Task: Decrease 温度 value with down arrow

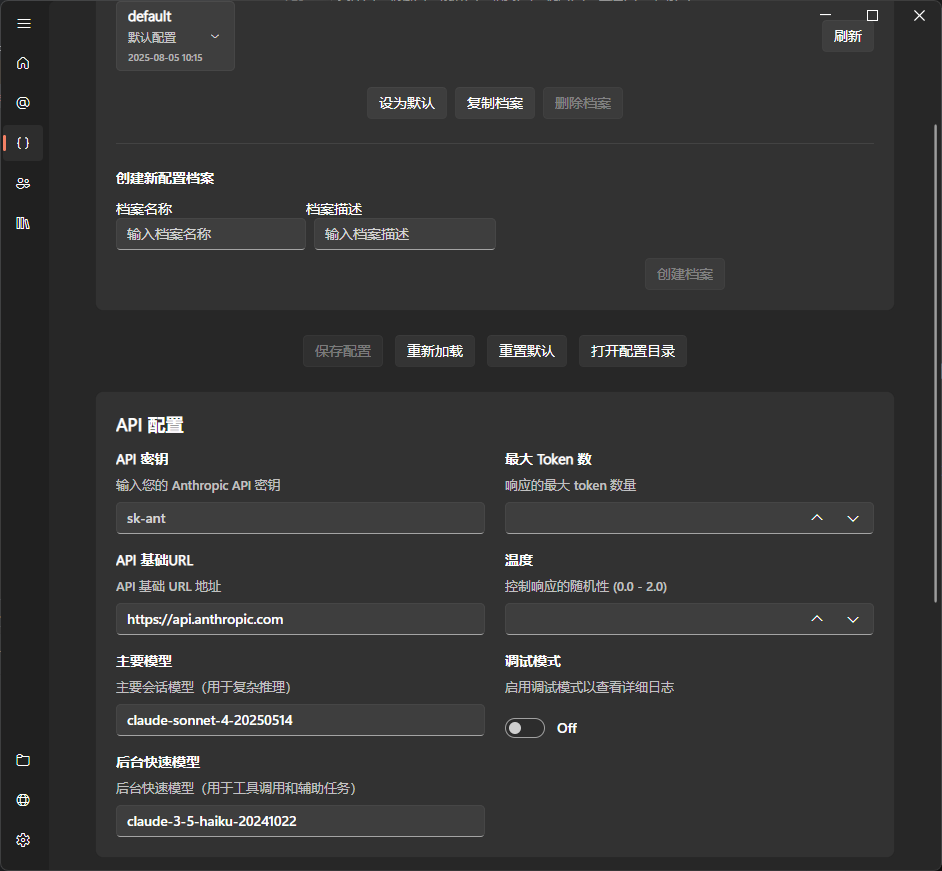Action: point(853,619)
